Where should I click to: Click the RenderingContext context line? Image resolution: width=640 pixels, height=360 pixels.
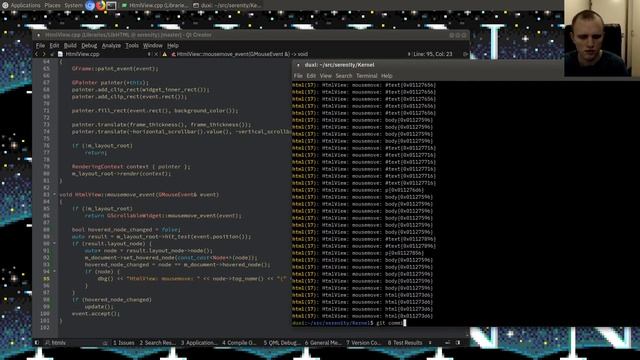point(131,167)
